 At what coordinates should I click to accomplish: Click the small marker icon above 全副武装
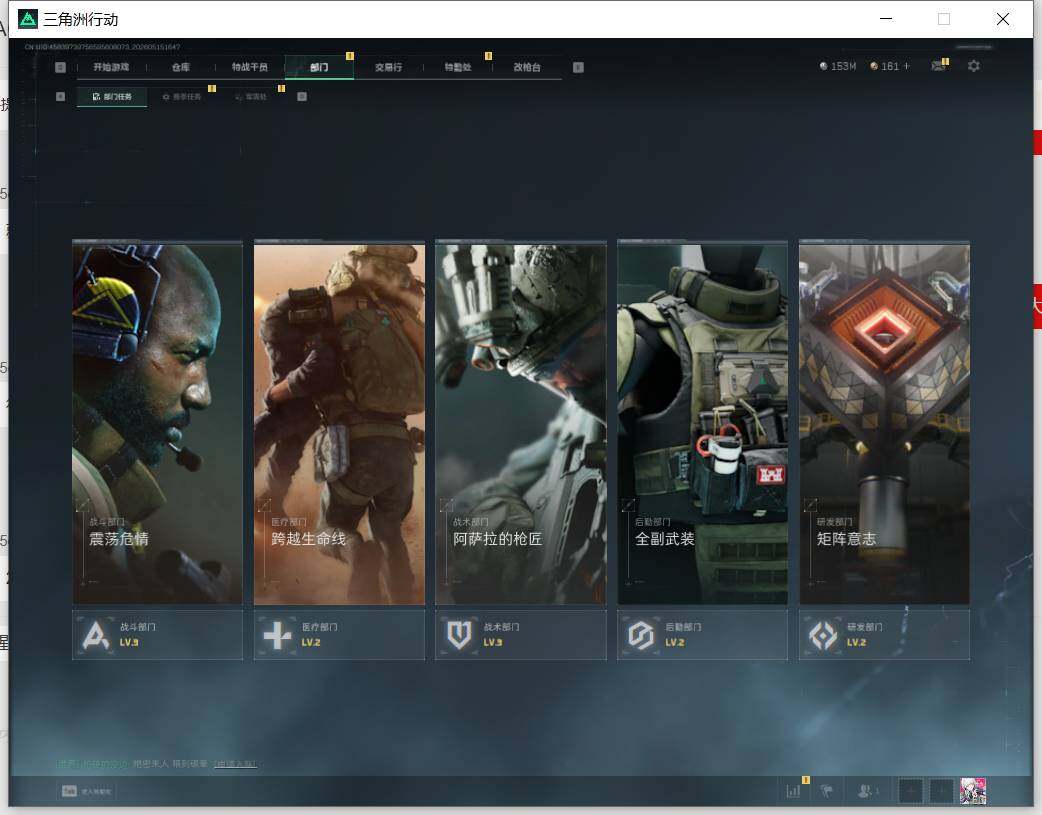pyautogui.click(x=628, y=505)
